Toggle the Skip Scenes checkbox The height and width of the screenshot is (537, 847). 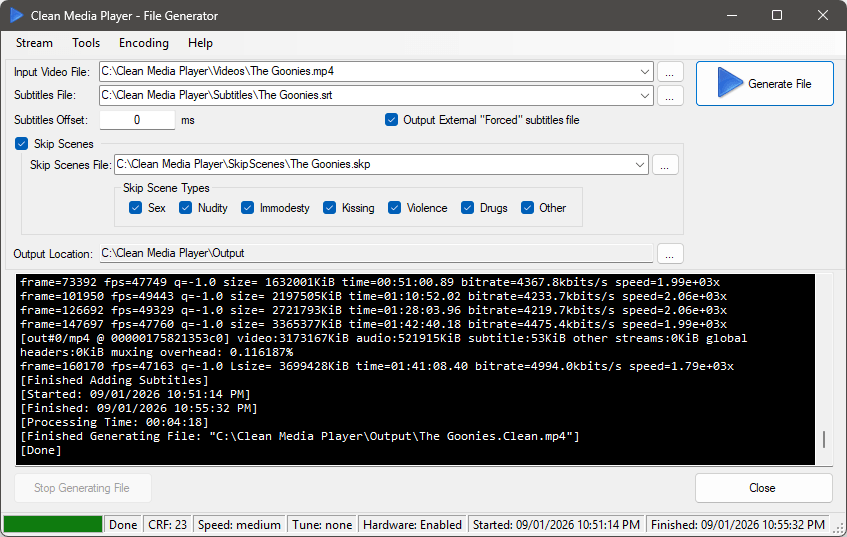(22, 144)
